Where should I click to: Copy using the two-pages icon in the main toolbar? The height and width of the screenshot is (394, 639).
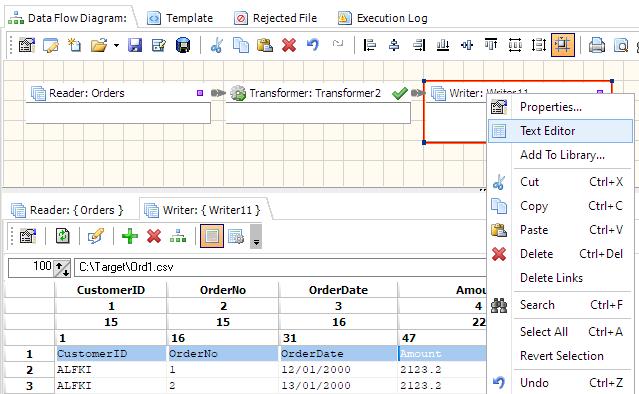click(240, 45)
